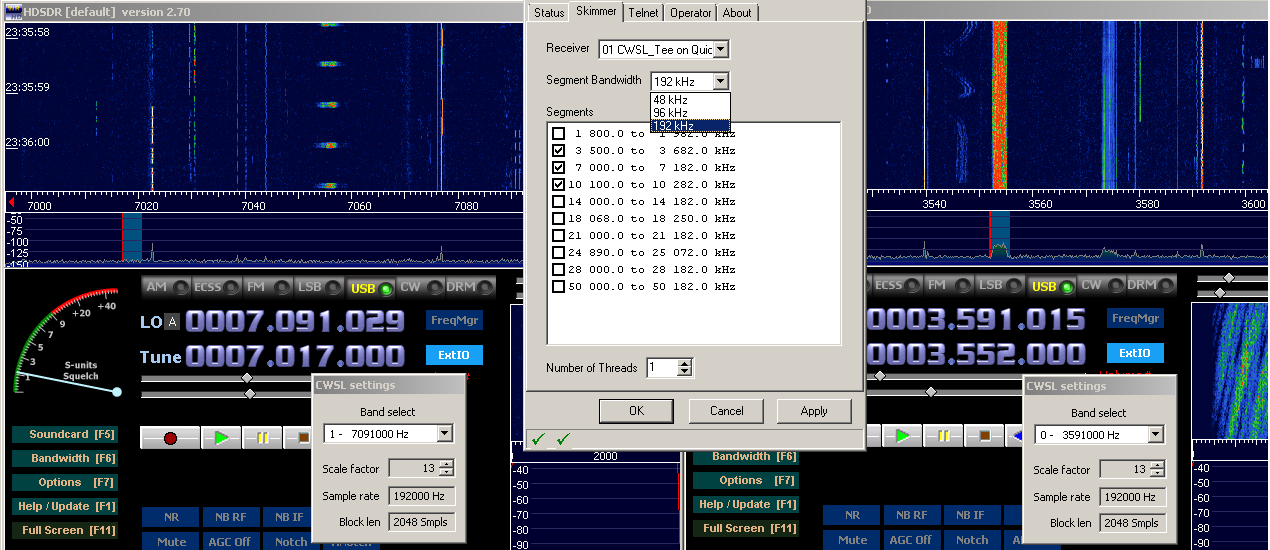Click Tune frequency 0007.017.000 display
This screenshot has height=550, width=1270.
295,356
